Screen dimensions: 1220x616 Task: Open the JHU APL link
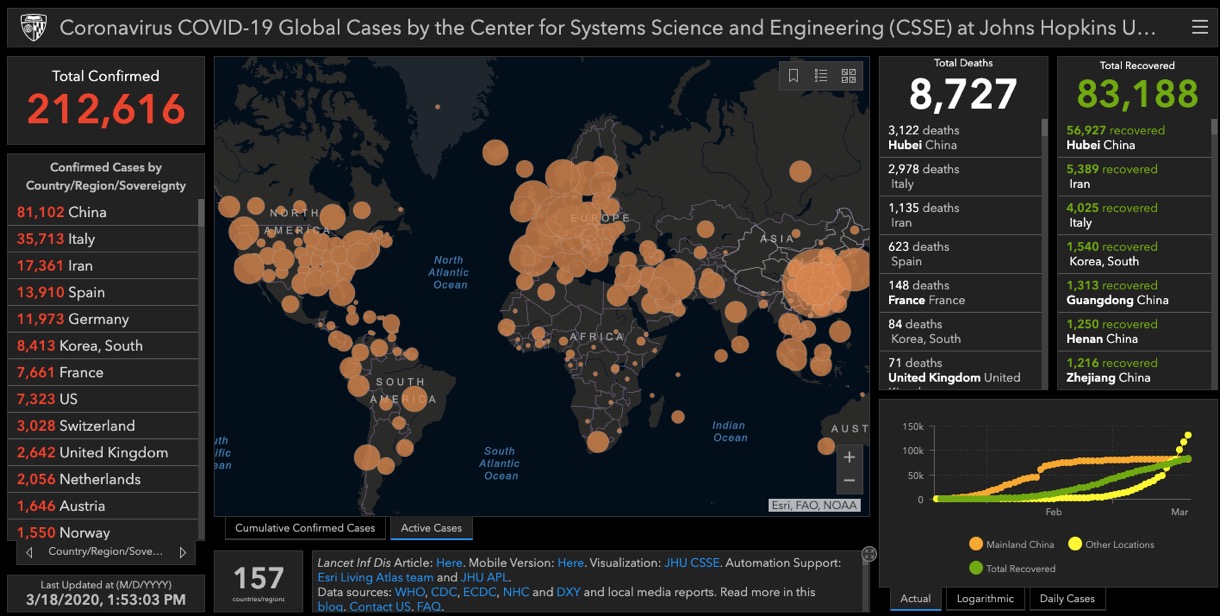tap(485, 577)
